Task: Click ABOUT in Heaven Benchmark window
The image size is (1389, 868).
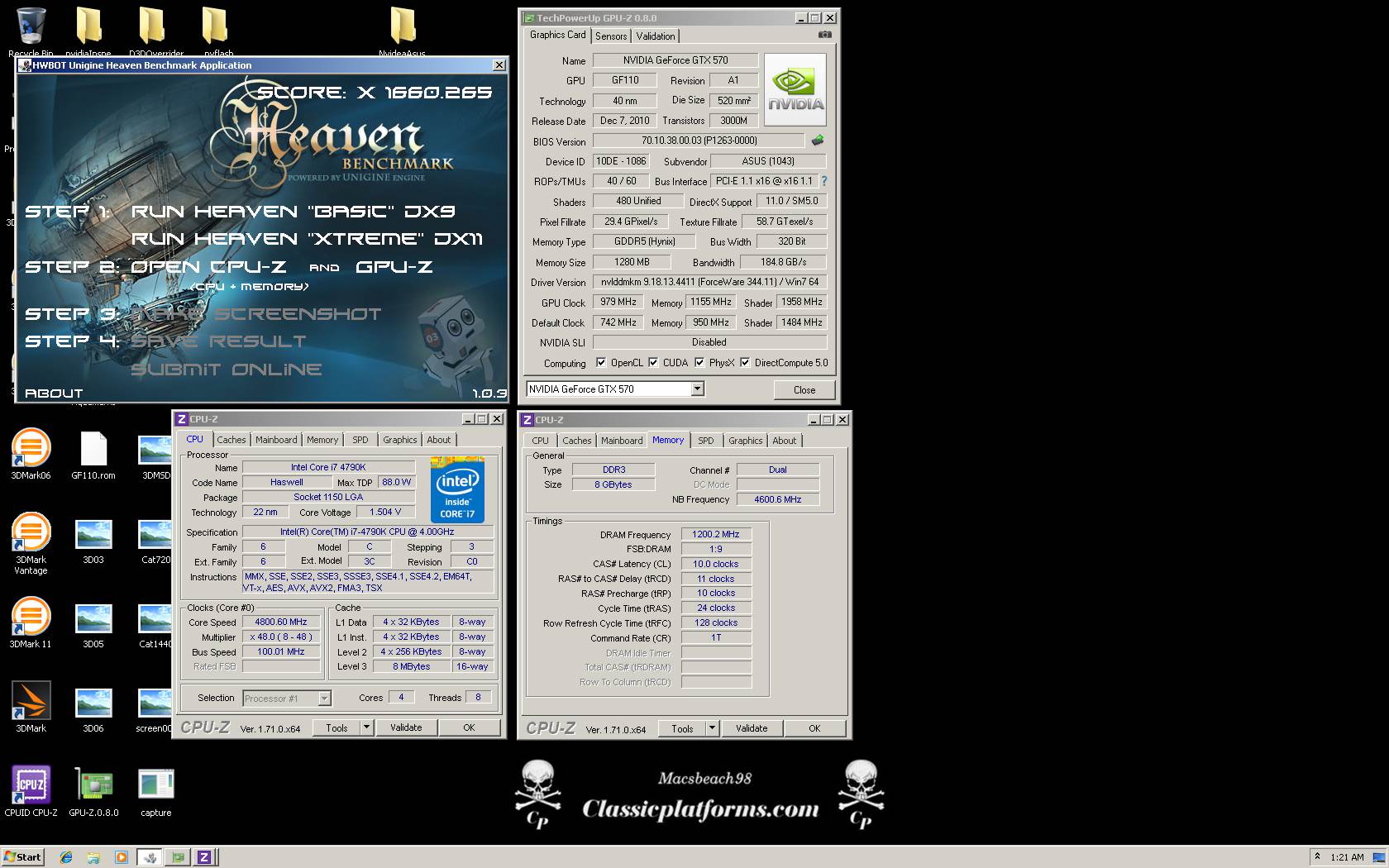Action: pyautogui.click(x=54, y=393)
